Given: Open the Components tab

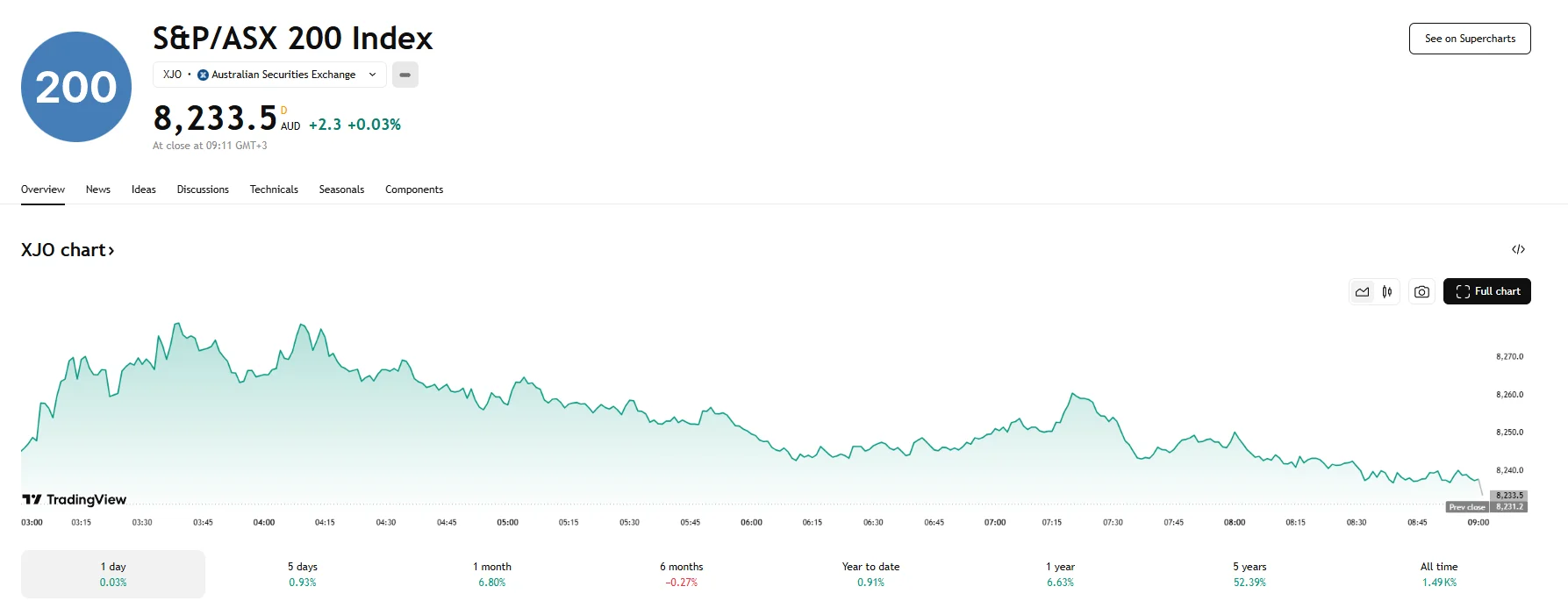Looking at the screenshot, I should [413, 190].
